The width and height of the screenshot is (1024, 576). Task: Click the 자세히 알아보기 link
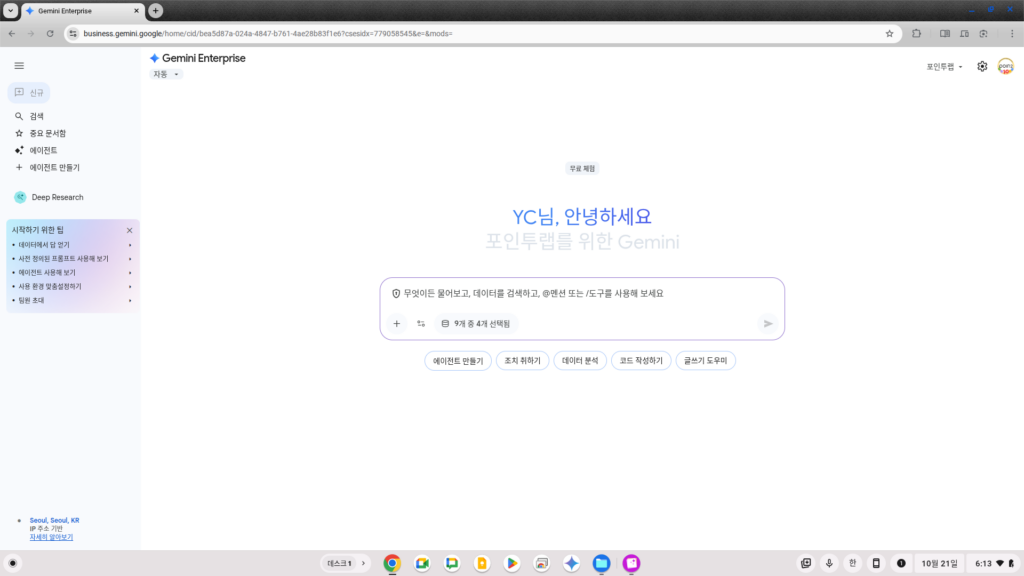tap(51, 537)
